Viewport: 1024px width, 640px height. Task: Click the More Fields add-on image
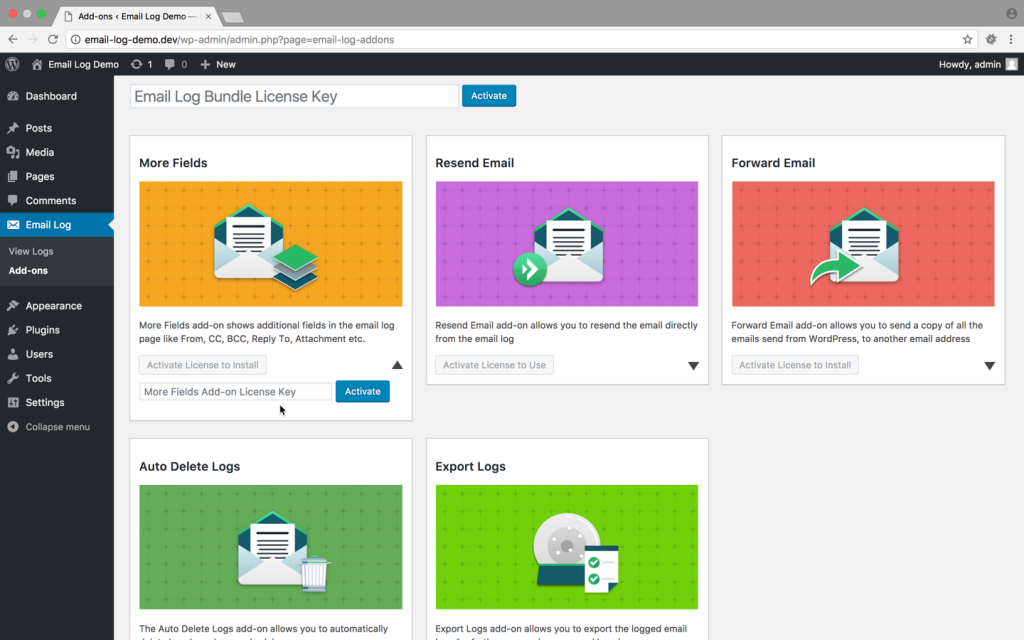[x=270, y=244]
